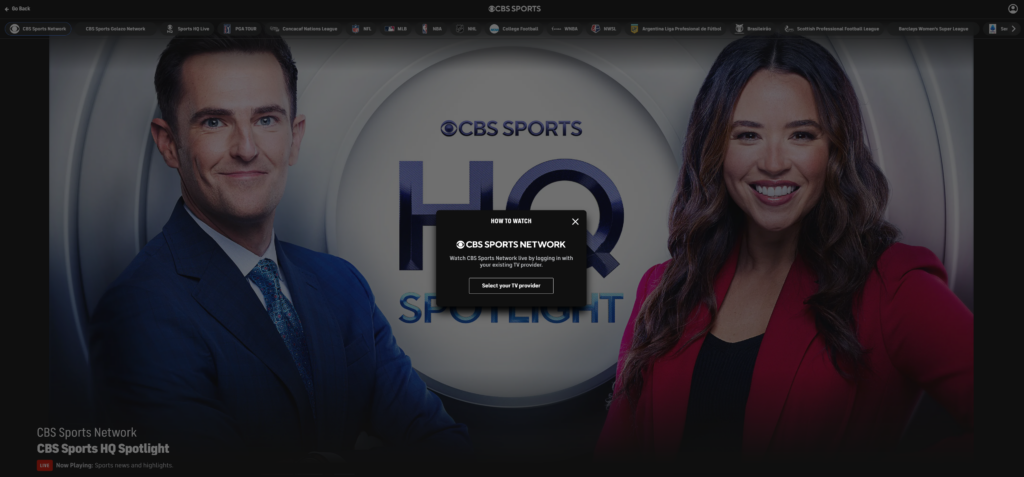Viewport: 1024px width, 477px height.
Task: Open the Sports HQ Live channel
Action: tap(187, 29)
